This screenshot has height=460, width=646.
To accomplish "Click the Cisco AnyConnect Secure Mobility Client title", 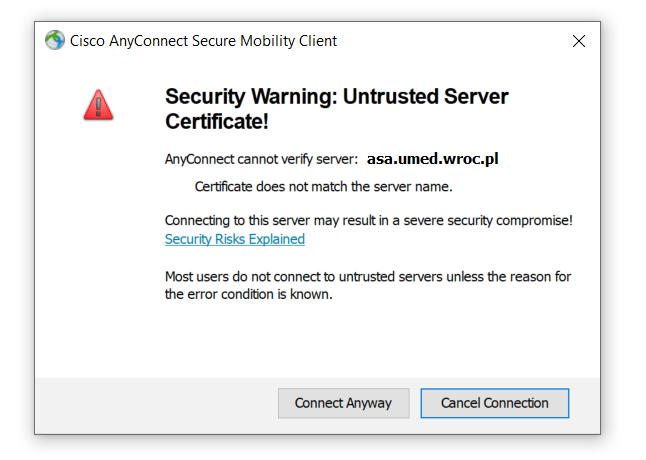I will pyautogui.click(x=203, y=41).
